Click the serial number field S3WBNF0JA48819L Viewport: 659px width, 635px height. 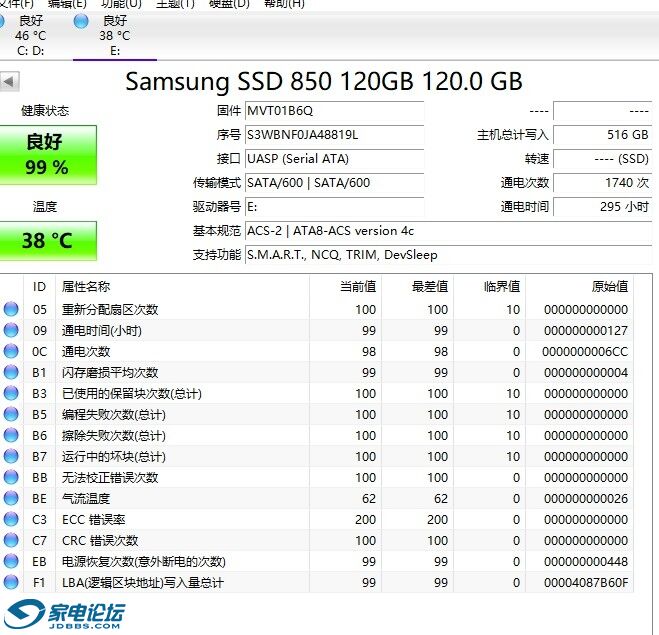click(334, 135)
